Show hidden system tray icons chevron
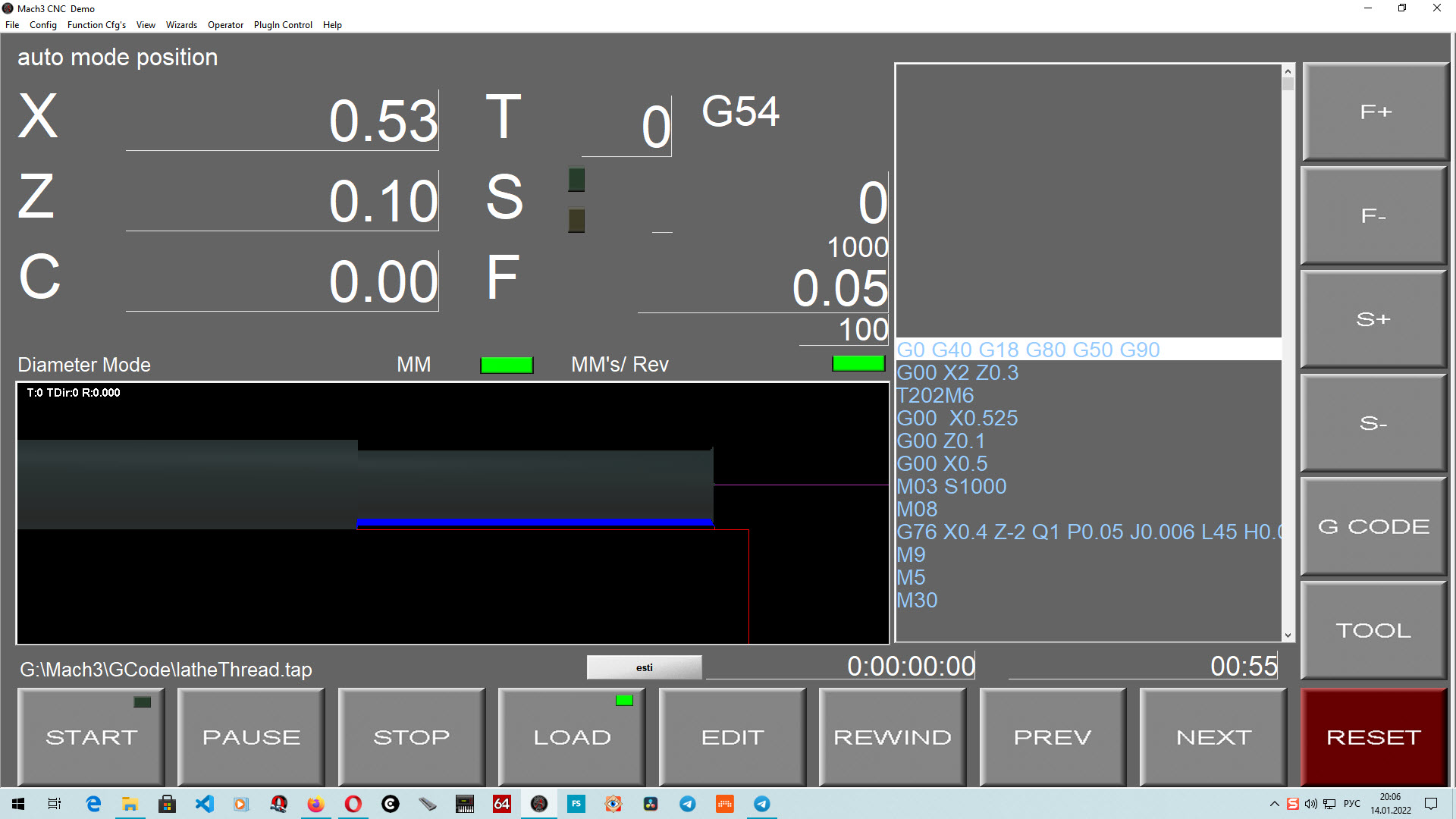 [1274, 804]
